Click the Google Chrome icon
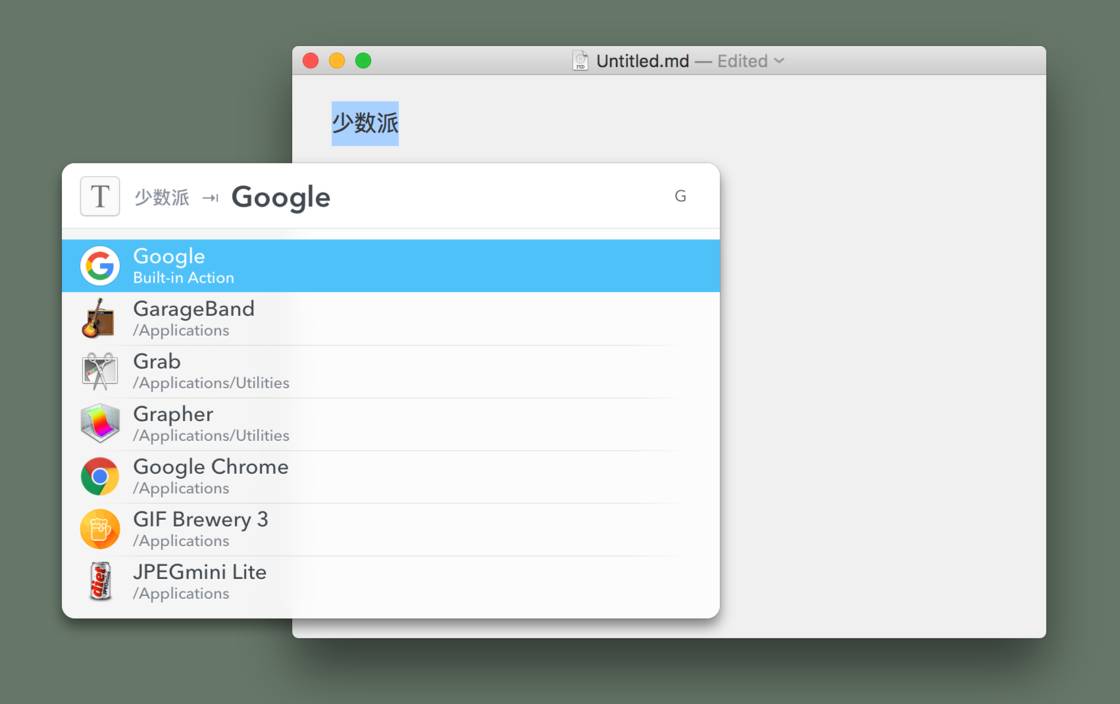1120x704 pixels. (100, 476)
